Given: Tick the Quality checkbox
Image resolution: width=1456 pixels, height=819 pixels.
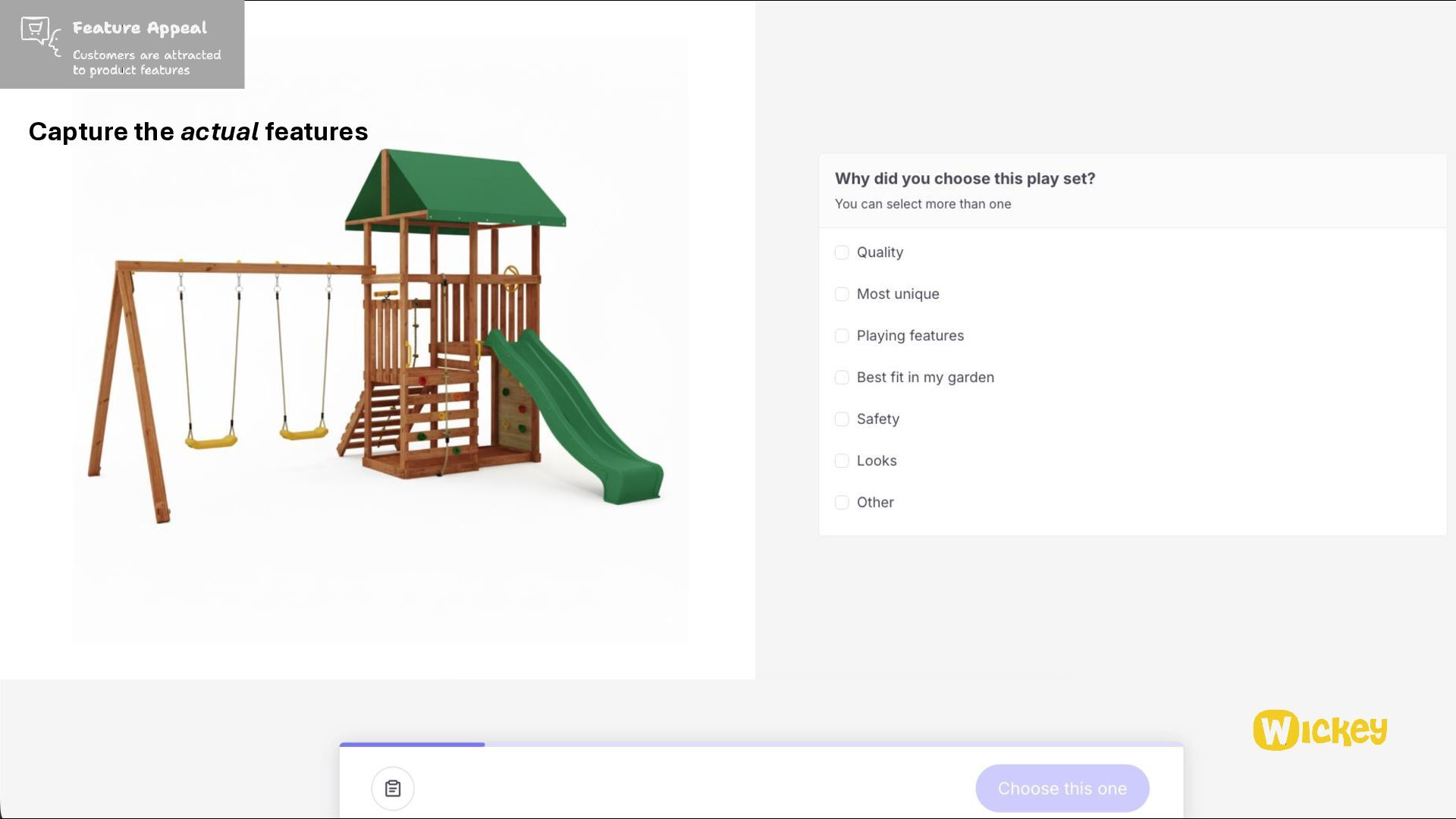Looking at the screenshot, I should click(x=842, y=253).
